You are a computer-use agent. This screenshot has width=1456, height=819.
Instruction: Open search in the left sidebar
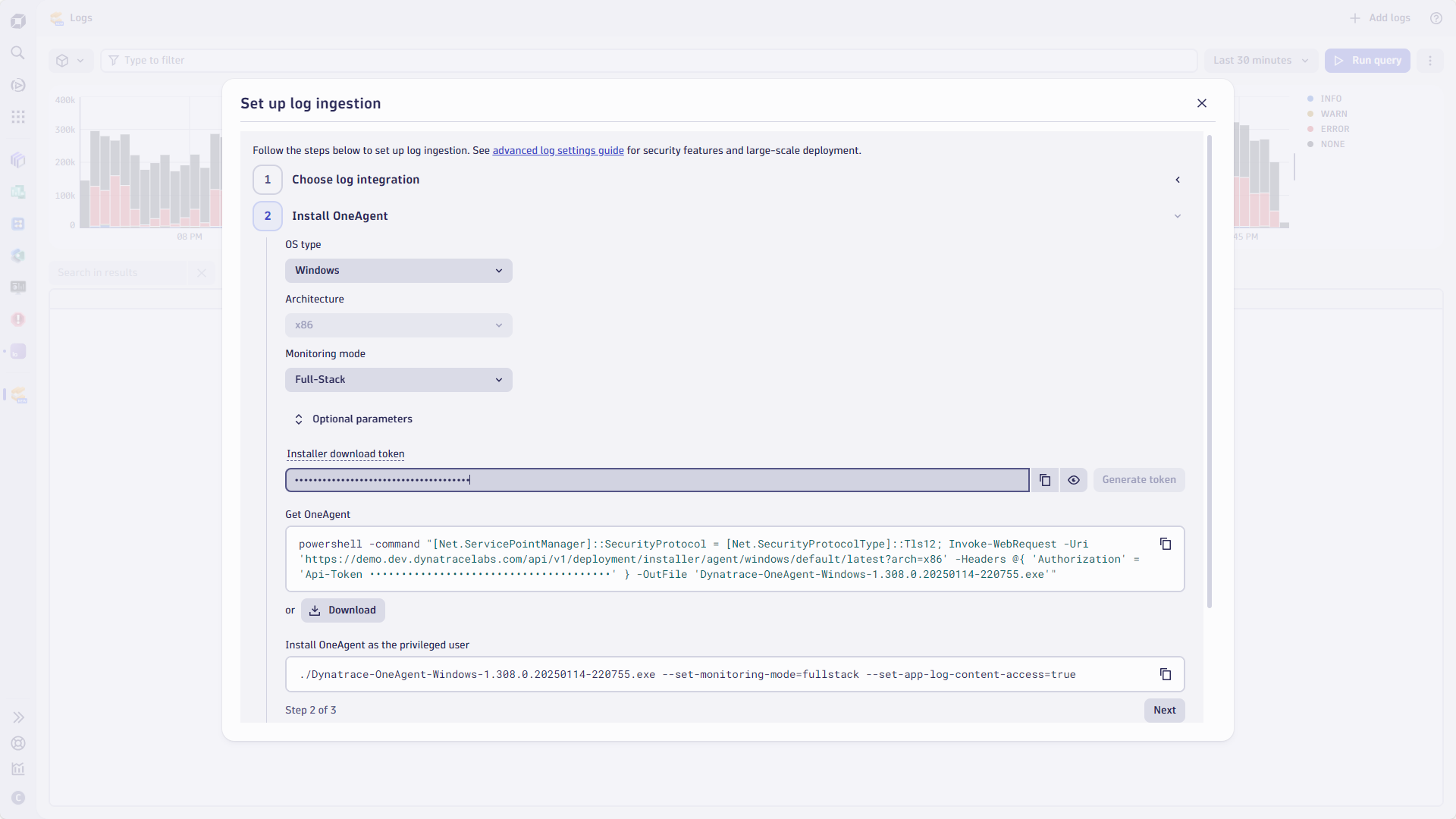pos(18,52)
